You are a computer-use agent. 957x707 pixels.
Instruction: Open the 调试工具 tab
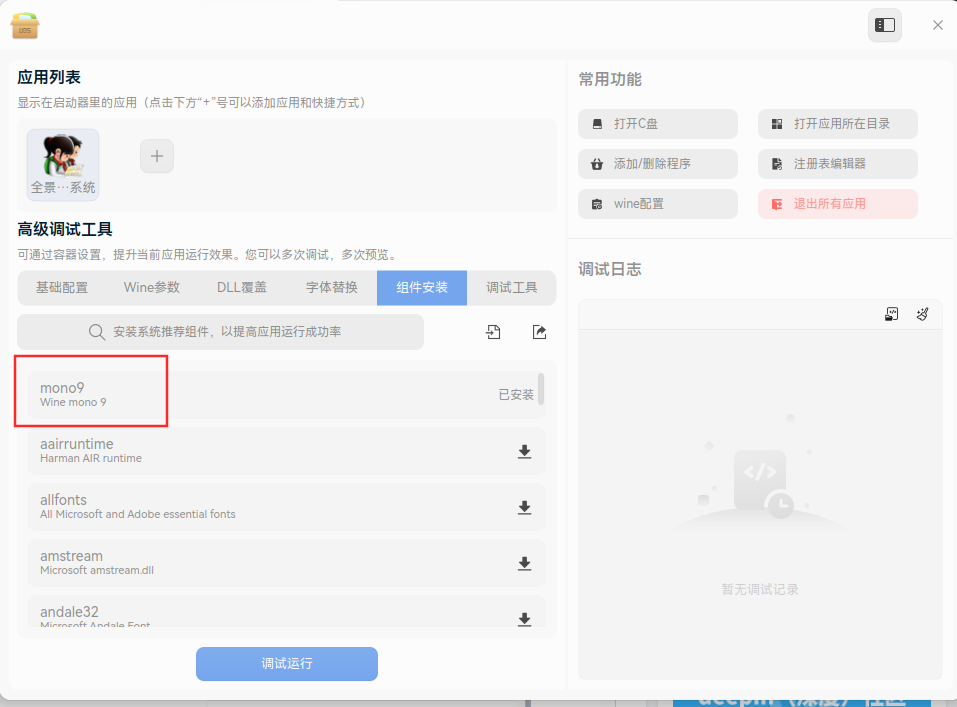[x=511, y=288]
